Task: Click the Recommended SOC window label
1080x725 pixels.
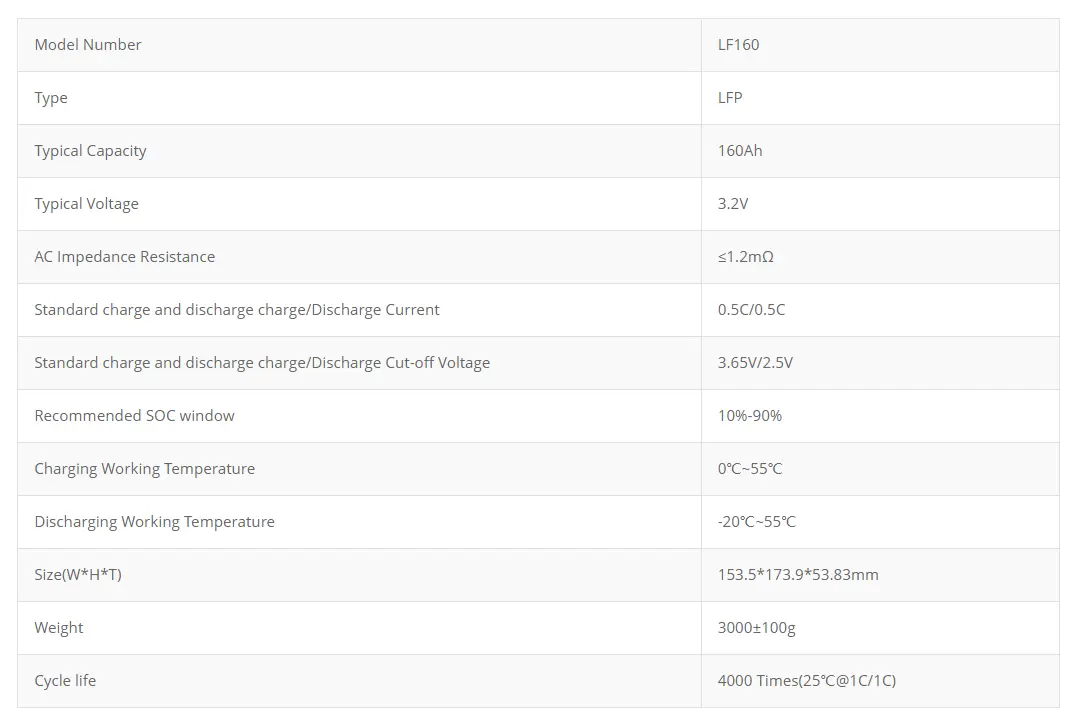Action: coord(134,416)
